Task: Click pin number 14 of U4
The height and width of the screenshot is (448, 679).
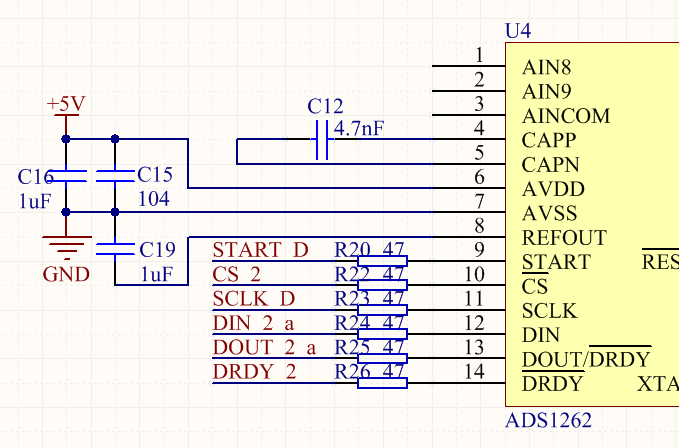Action: [x=474, y=371]
